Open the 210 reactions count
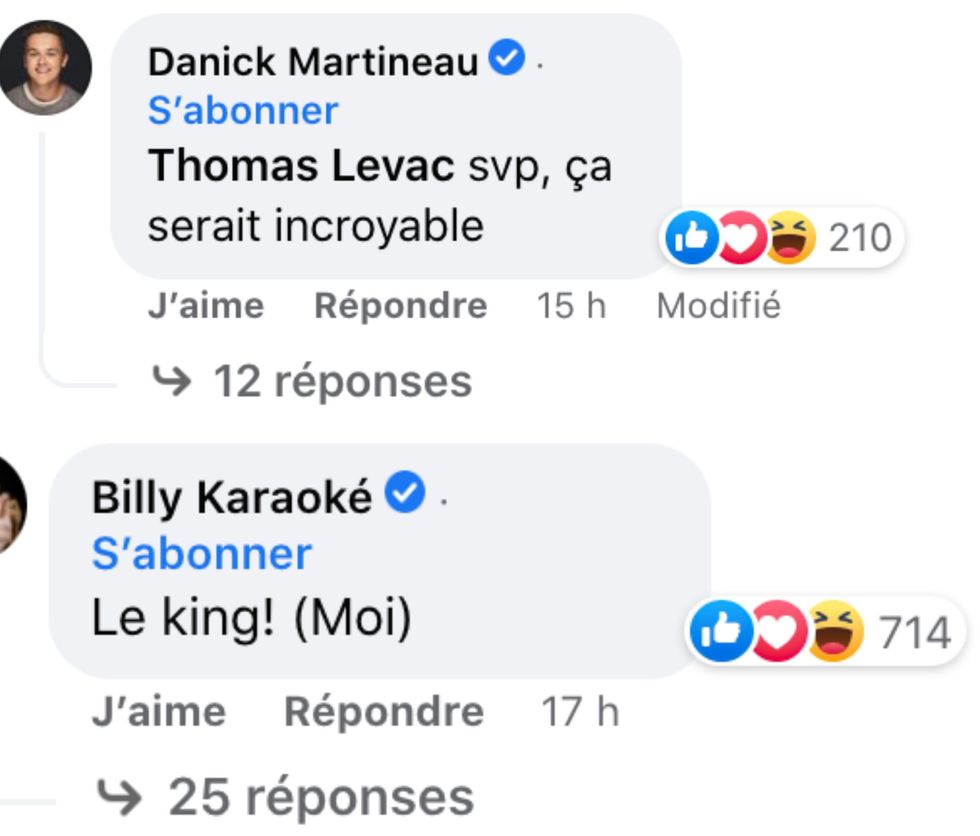Image resolution: width=980 pixels, height=836 pixels. coord(859,239)
